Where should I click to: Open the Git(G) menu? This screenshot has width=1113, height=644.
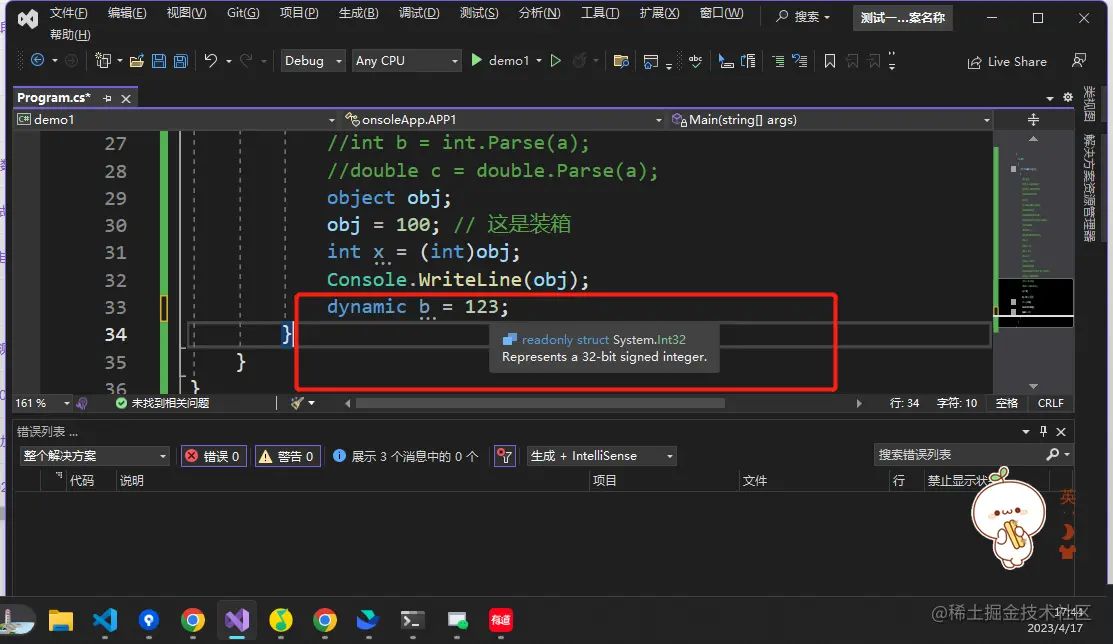(x=243, y=13)
